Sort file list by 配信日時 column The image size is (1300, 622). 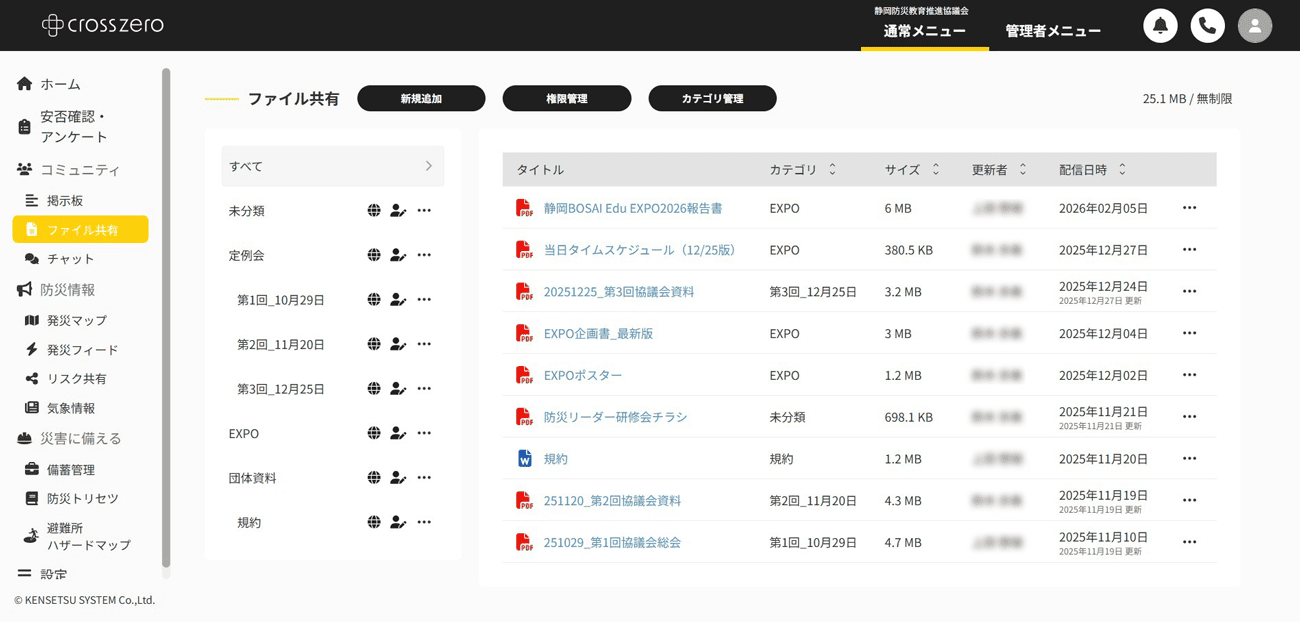(1122, 170)
